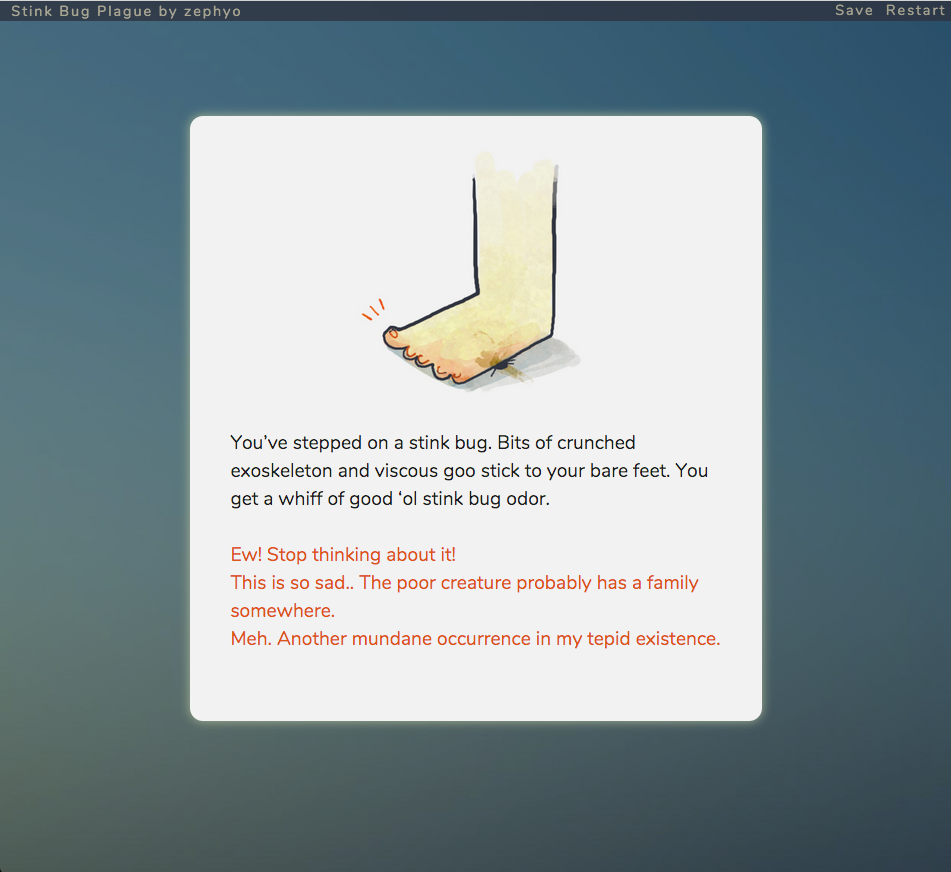This screenshot has height=872, width=951.
Task: Click the title "Stink Bug Plague"
Action: (78, 11)
